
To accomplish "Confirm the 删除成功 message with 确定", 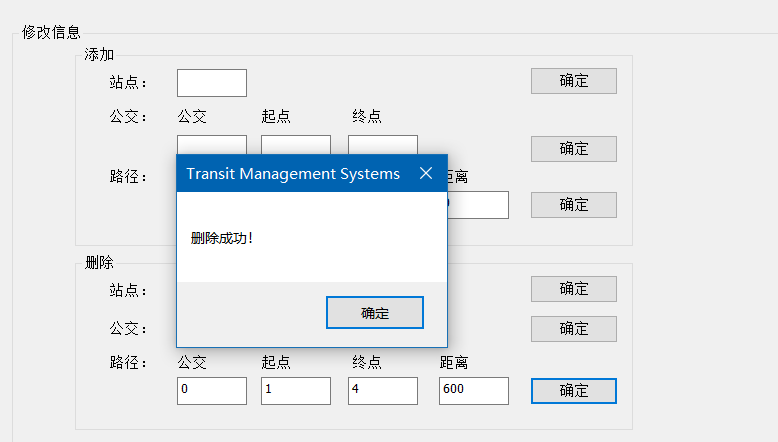I will 375,313.
